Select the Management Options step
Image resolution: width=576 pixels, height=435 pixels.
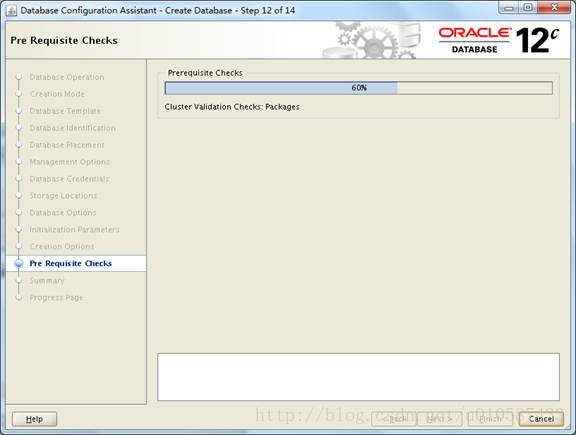(69, 162)
